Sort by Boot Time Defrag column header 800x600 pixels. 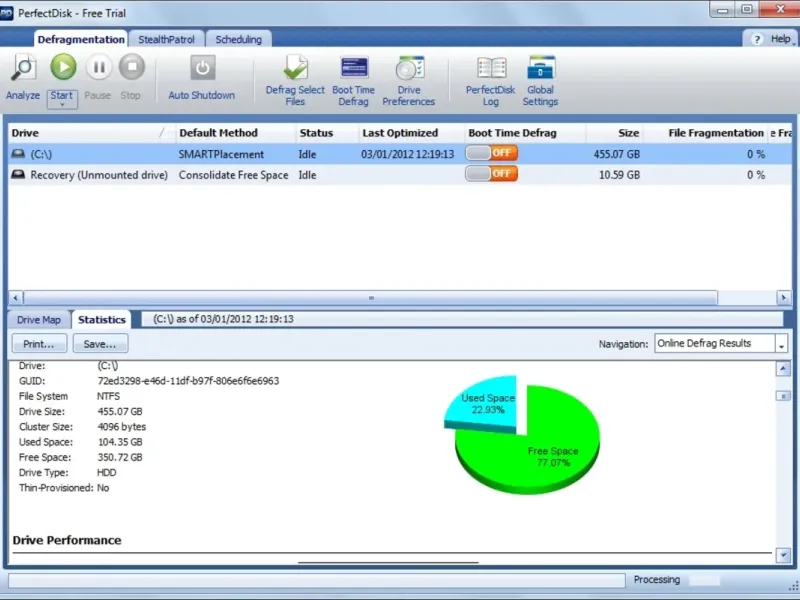point(524,133)
